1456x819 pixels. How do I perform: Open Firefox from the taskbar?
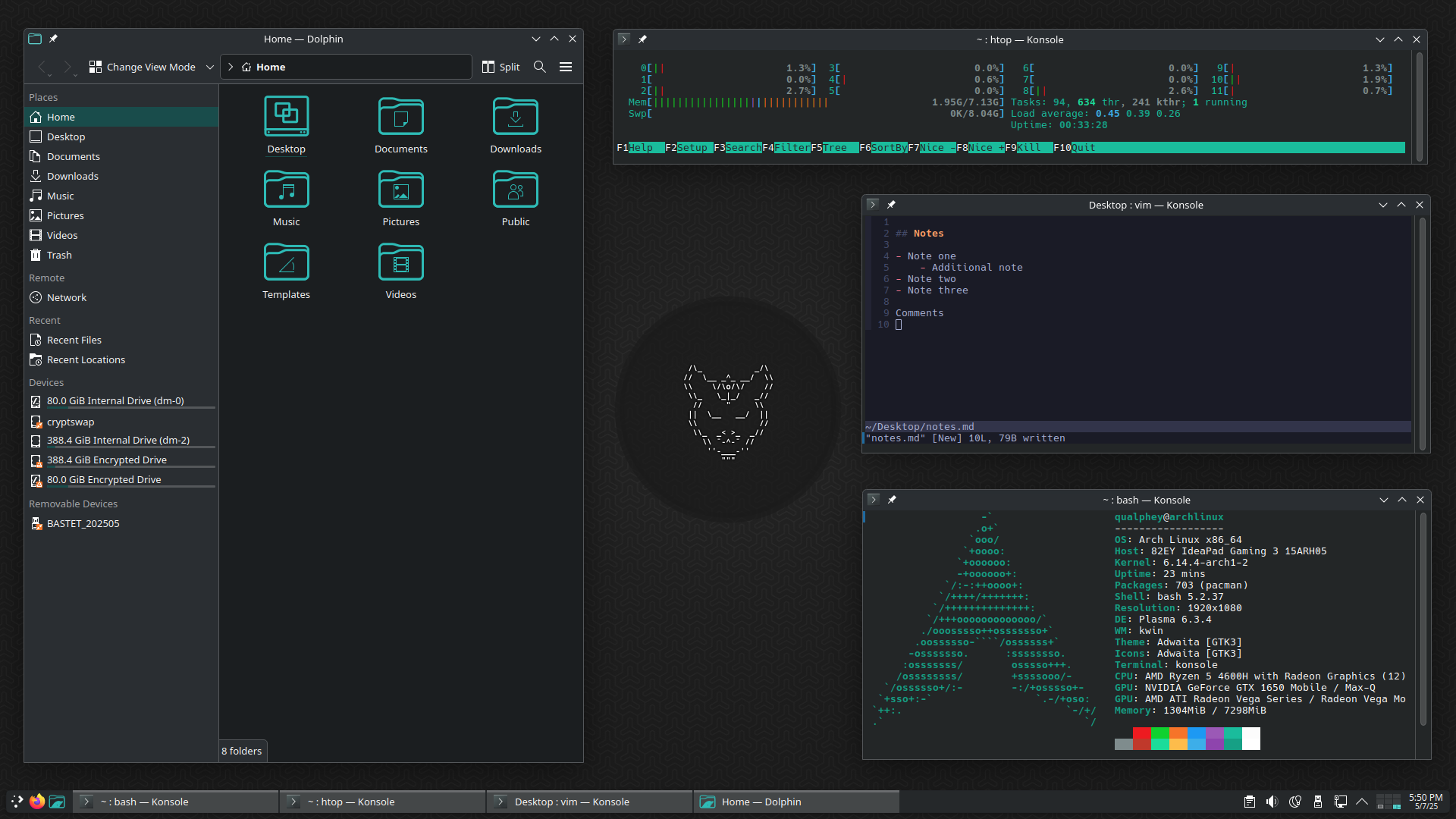[x=37, y=802]
